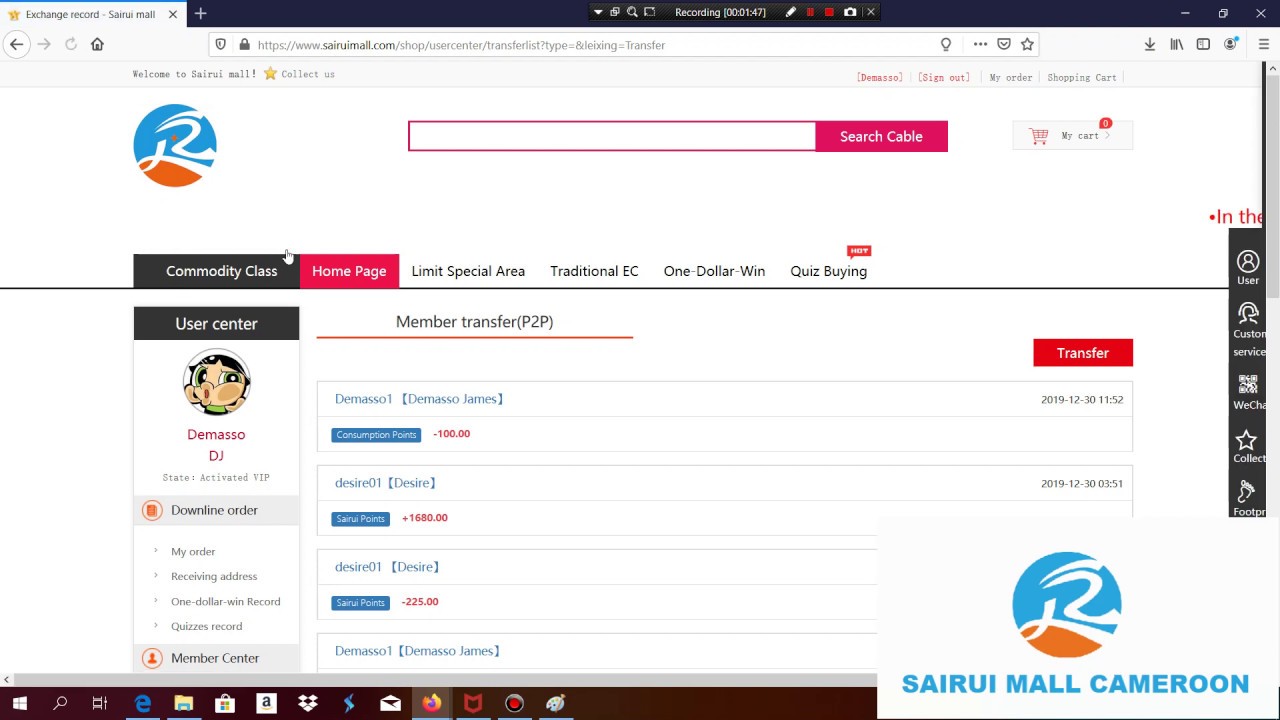1280x720 pixels.
Task: Open the Firefox hamburger menu
Action: (x=1264, y=44)
